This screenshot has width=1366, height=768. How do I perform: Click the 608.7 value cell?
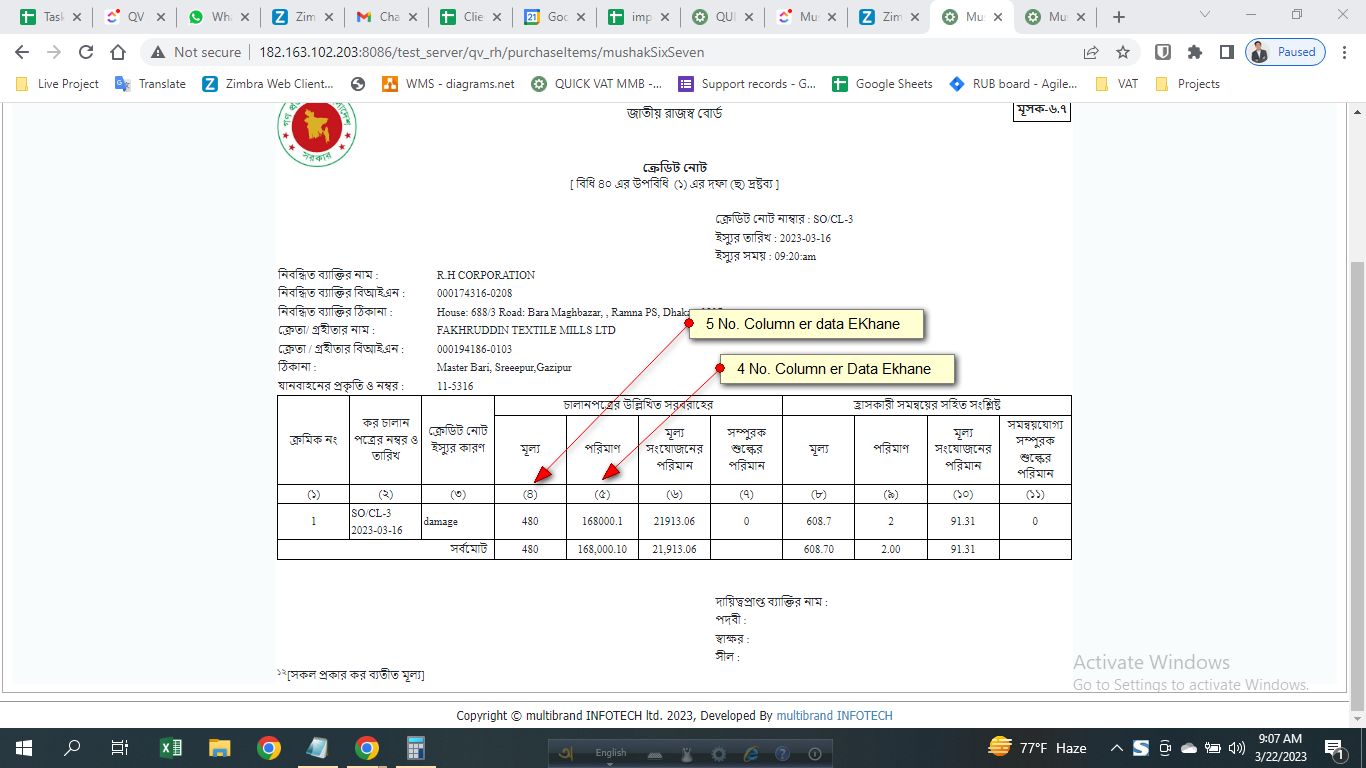[x=818, y=521]
